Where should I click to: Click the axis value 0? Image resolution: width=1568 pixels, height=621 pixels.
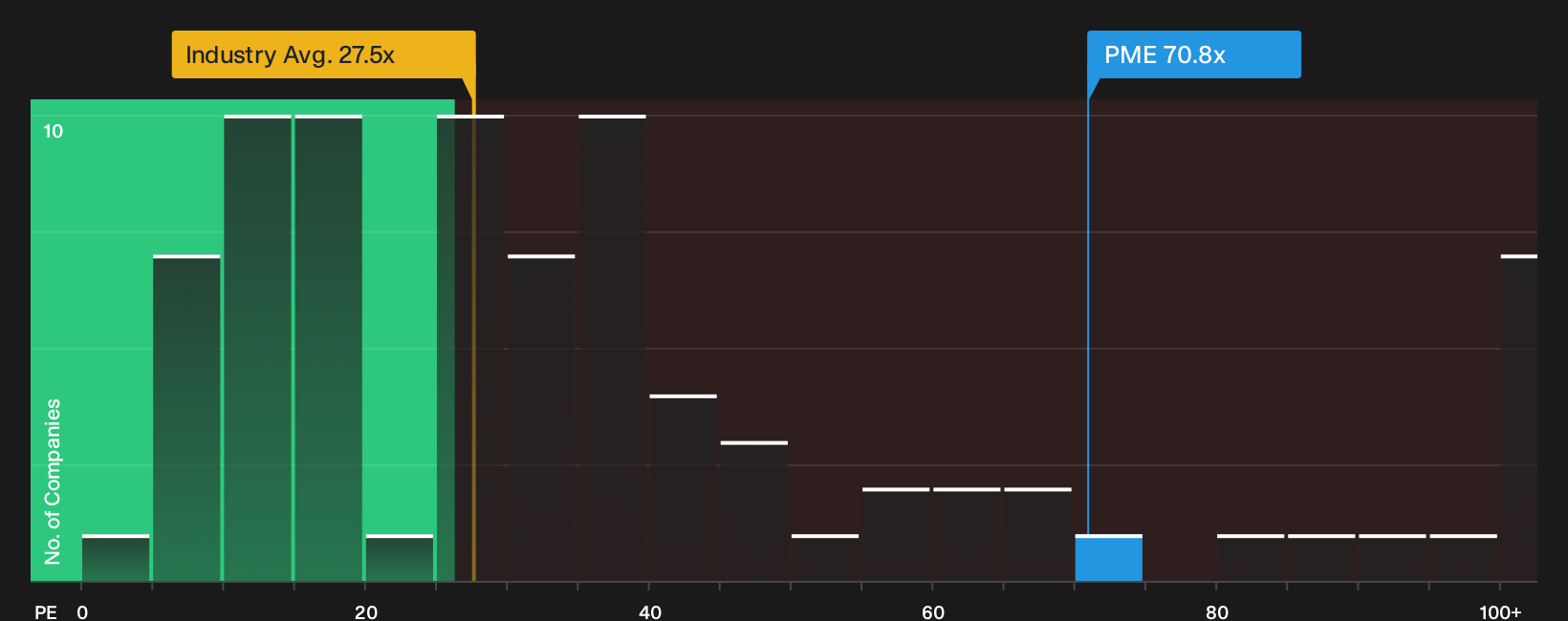[x=82, y=611]
